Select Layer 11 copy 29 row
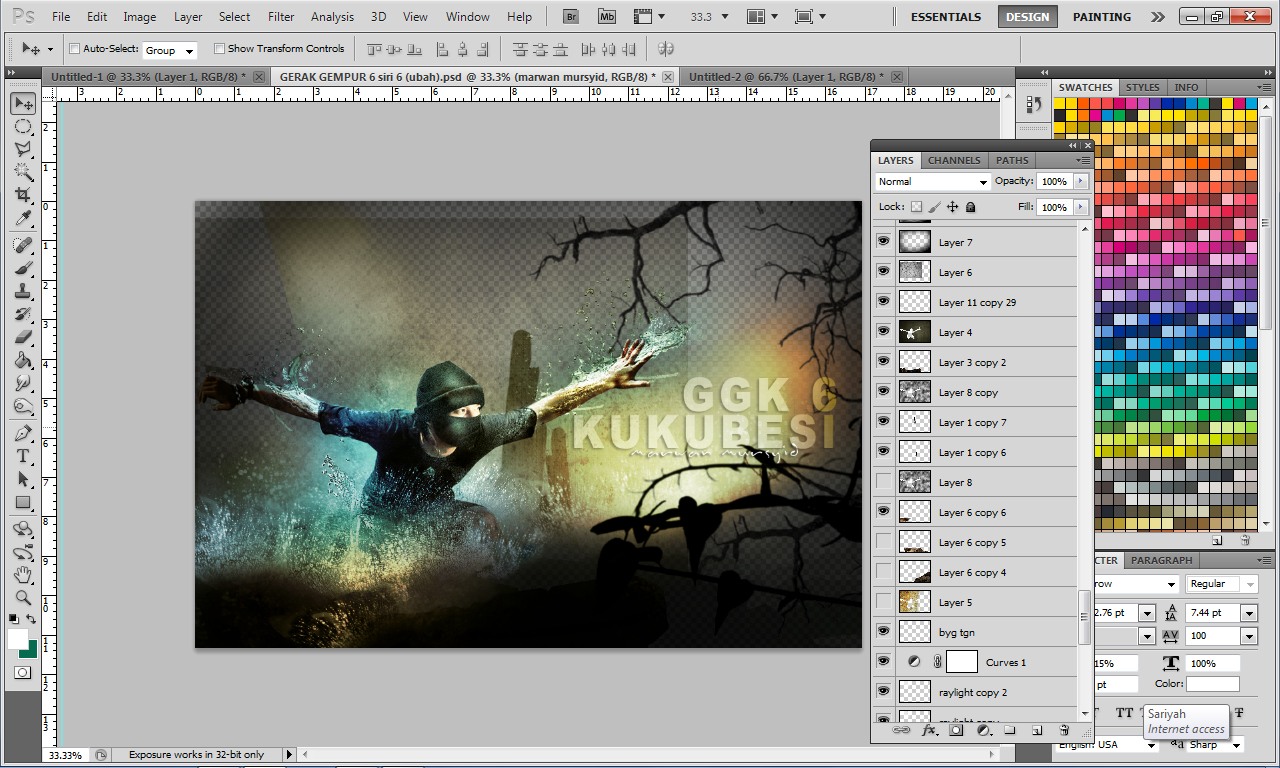This screenshot has height=768, width=1280. tap(975, 302)
